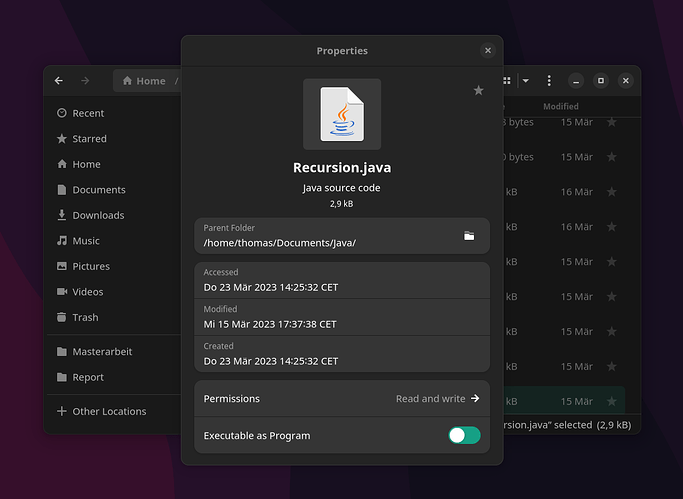The width and height of the screenshot is (683, 499).
Task: Open Downloads in the sidebar
Action: point(113,215)
